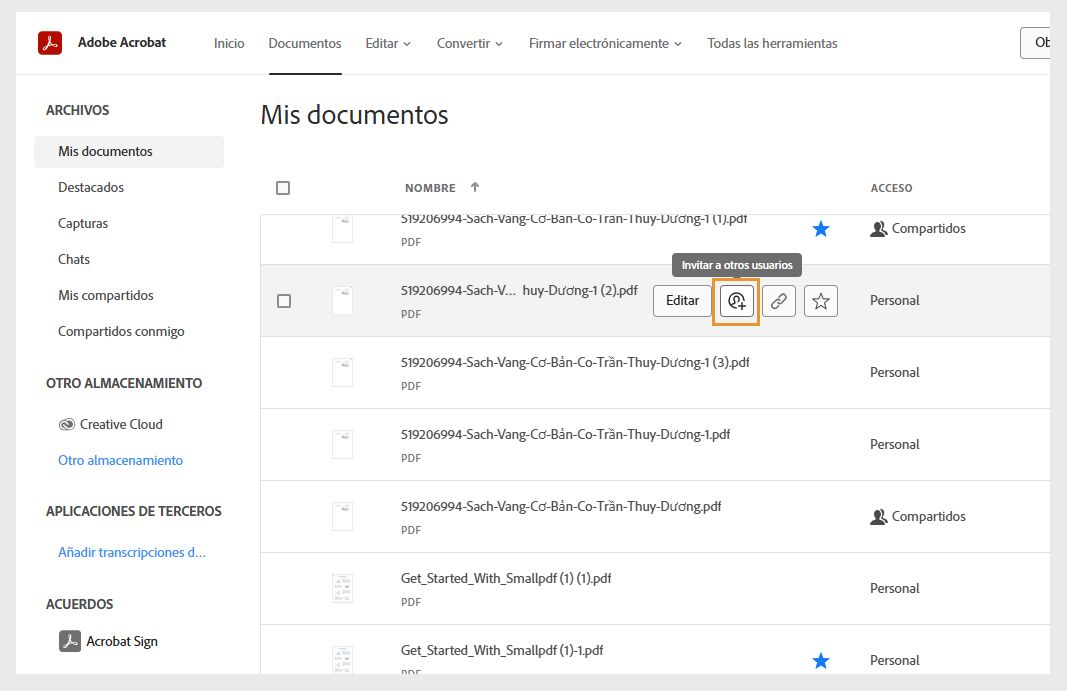Open the Editar menu dropdown
This screenshot has width=1067, height=691.
[388, 43]
